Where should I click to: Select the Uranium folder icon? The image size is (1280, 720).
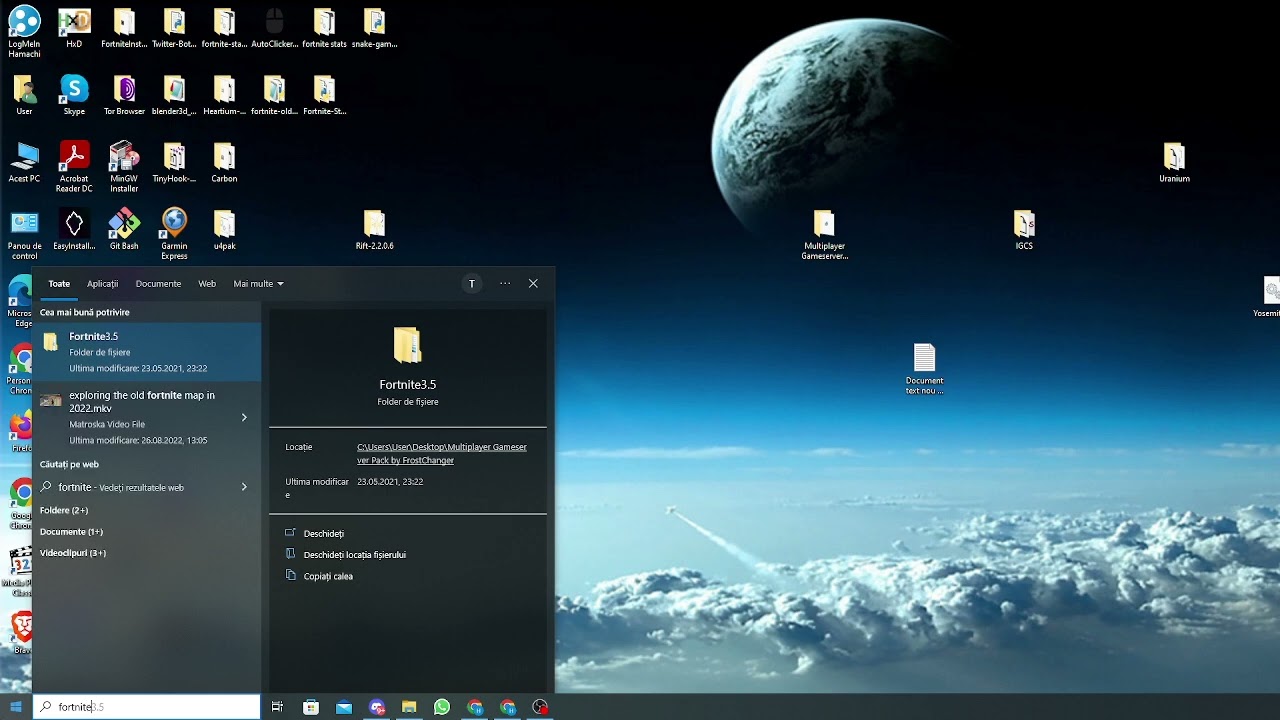(1174, 162)
